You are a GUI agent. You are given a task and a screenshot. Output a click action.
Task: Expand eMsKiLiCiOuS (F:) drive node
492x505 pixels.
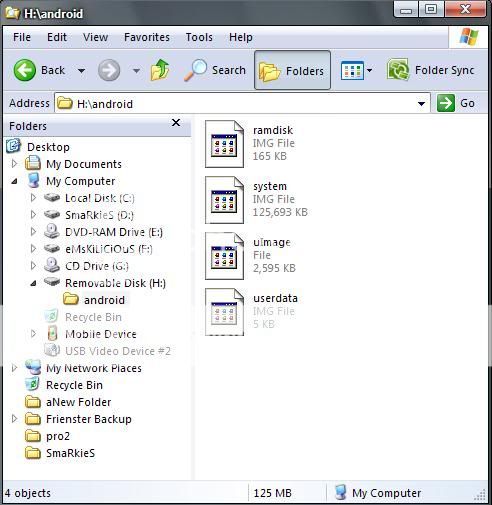33,249
